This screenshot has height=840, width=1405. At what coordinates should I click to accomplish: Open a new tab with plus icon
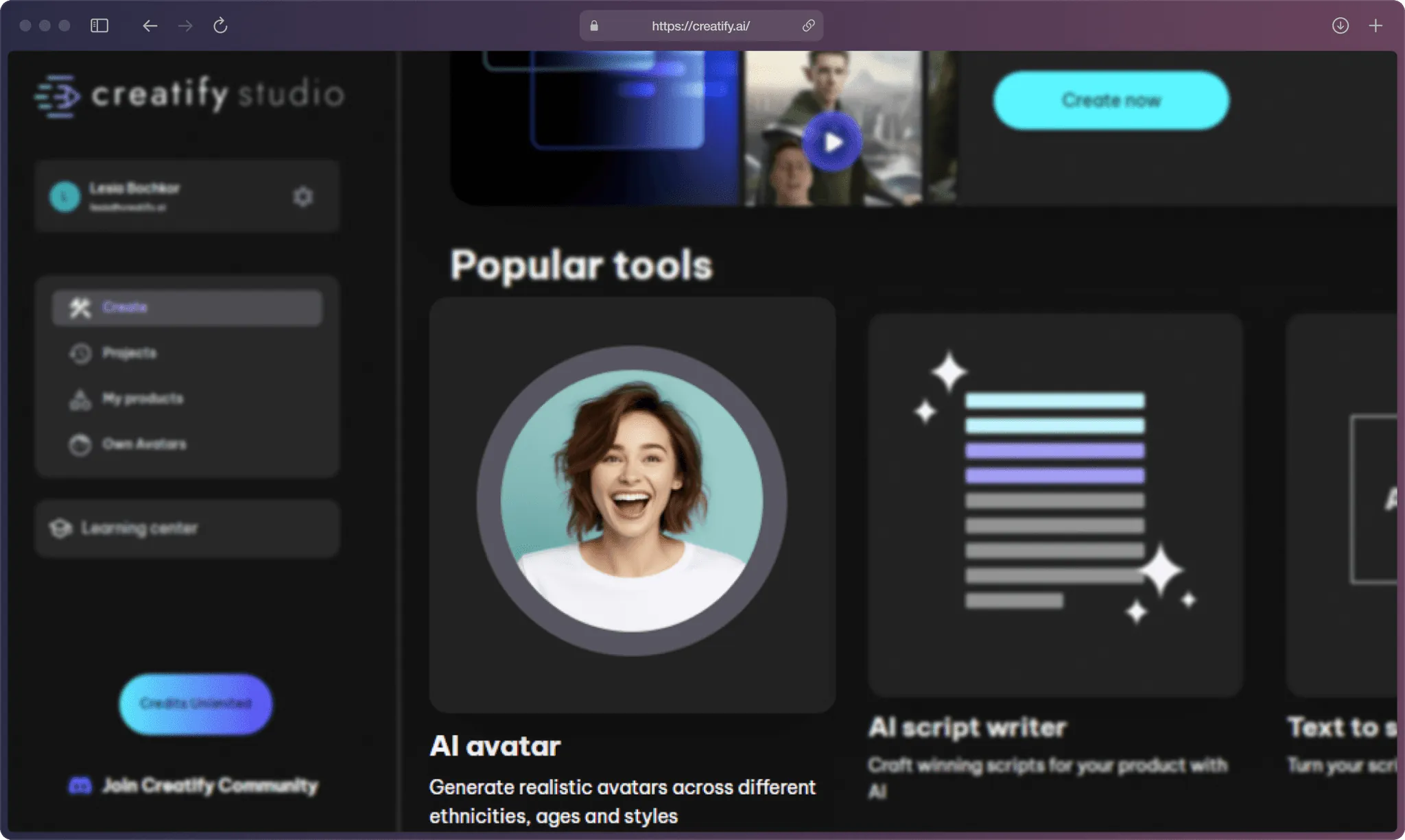pyautogui.click(x=1376, y=25)
